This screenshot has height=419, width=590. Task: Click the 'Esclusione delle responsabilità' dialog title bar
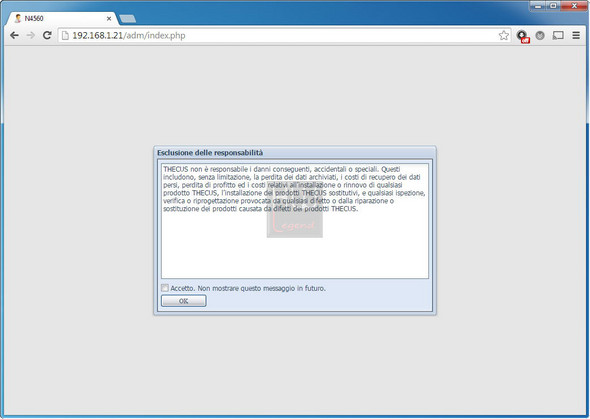(295, 153)
